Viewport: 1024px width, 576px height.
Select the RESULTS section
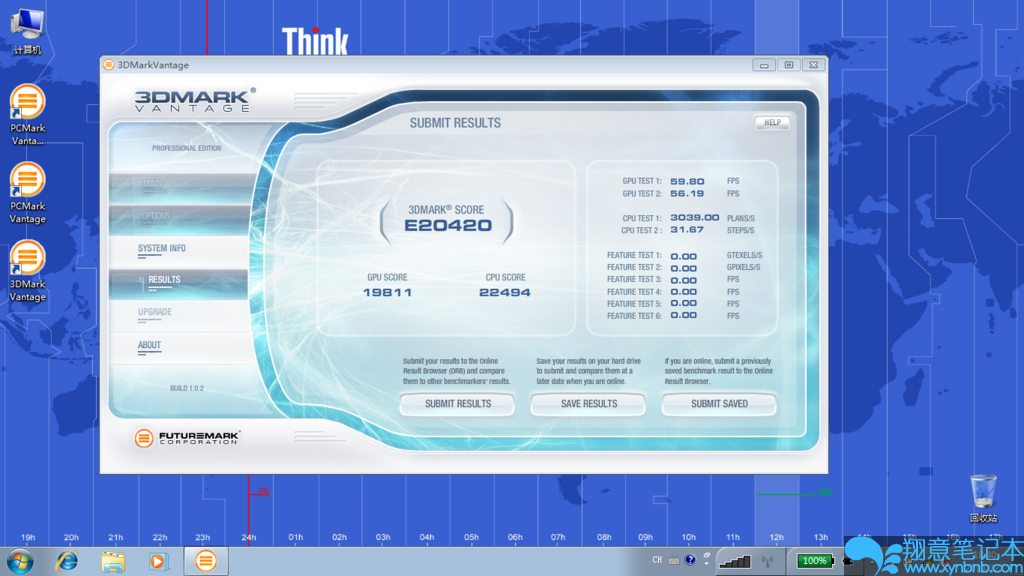point(178,283)
